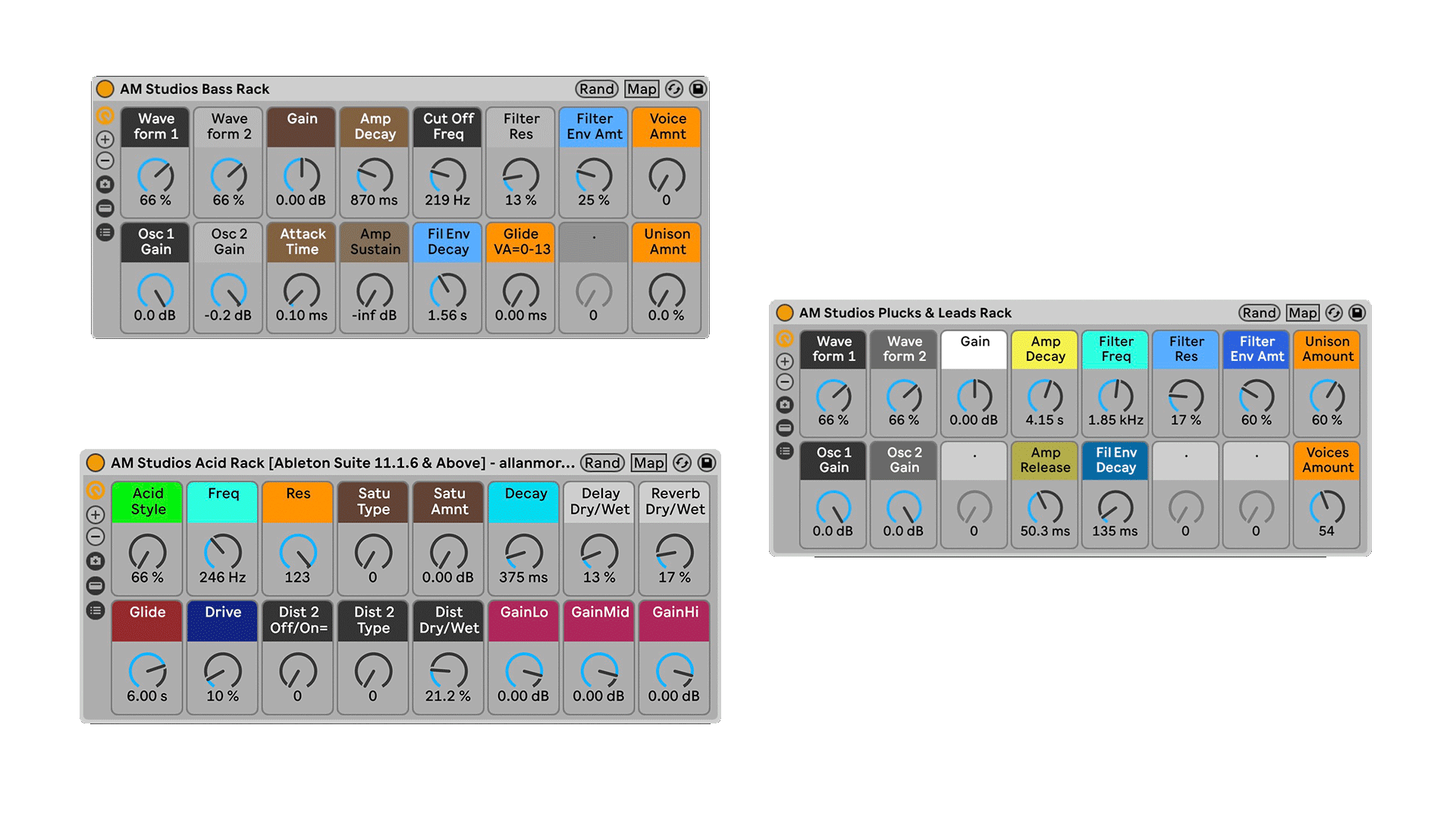Click AM Studios Plucks & Leads Rack title
The width and height of the screenshot is (1456, 819).
905,312
